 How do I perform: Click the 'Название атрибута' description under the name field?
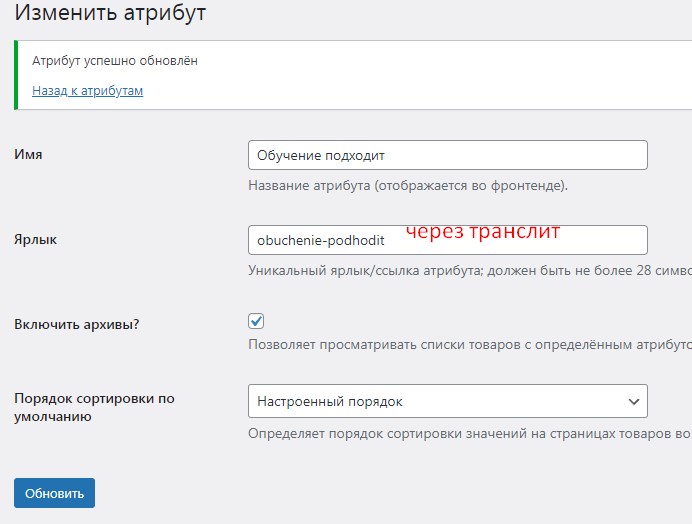(407, 186)
